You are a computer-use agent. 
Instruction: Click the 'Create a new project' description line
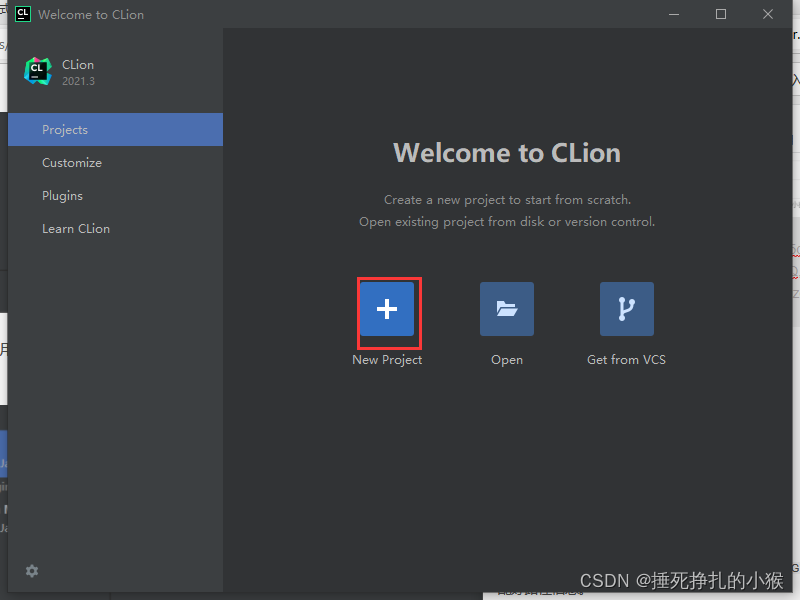pos(507,200)
